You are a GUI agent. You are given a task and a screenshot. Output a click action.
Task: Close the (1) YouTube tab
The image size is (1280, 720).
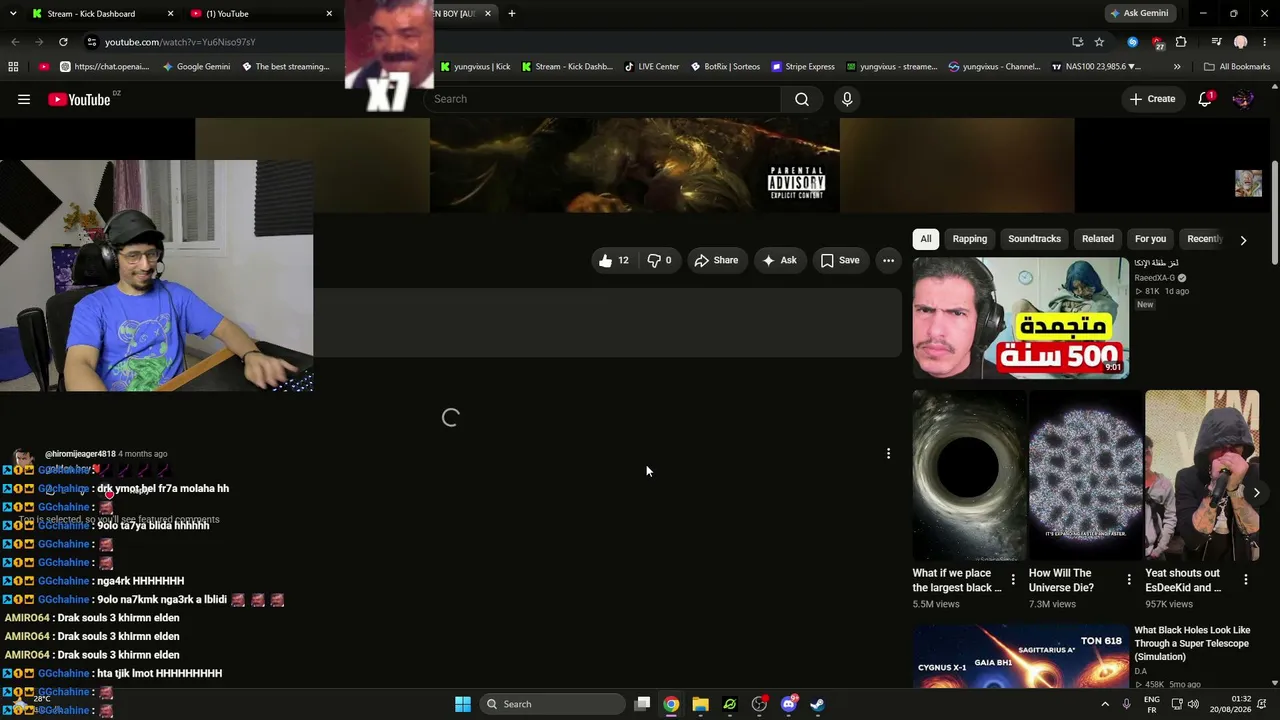pyautogui.click(x=329, y=14)
